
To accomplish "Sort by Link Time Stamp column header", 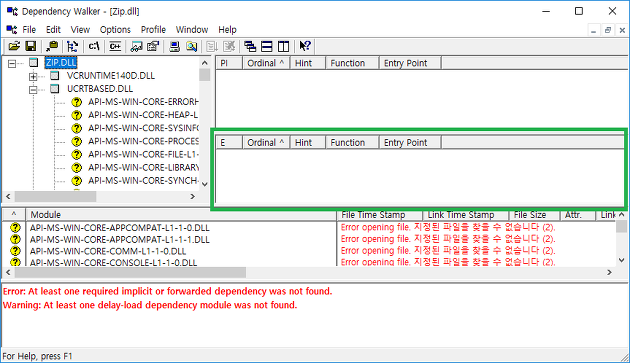I will (466, 215).
